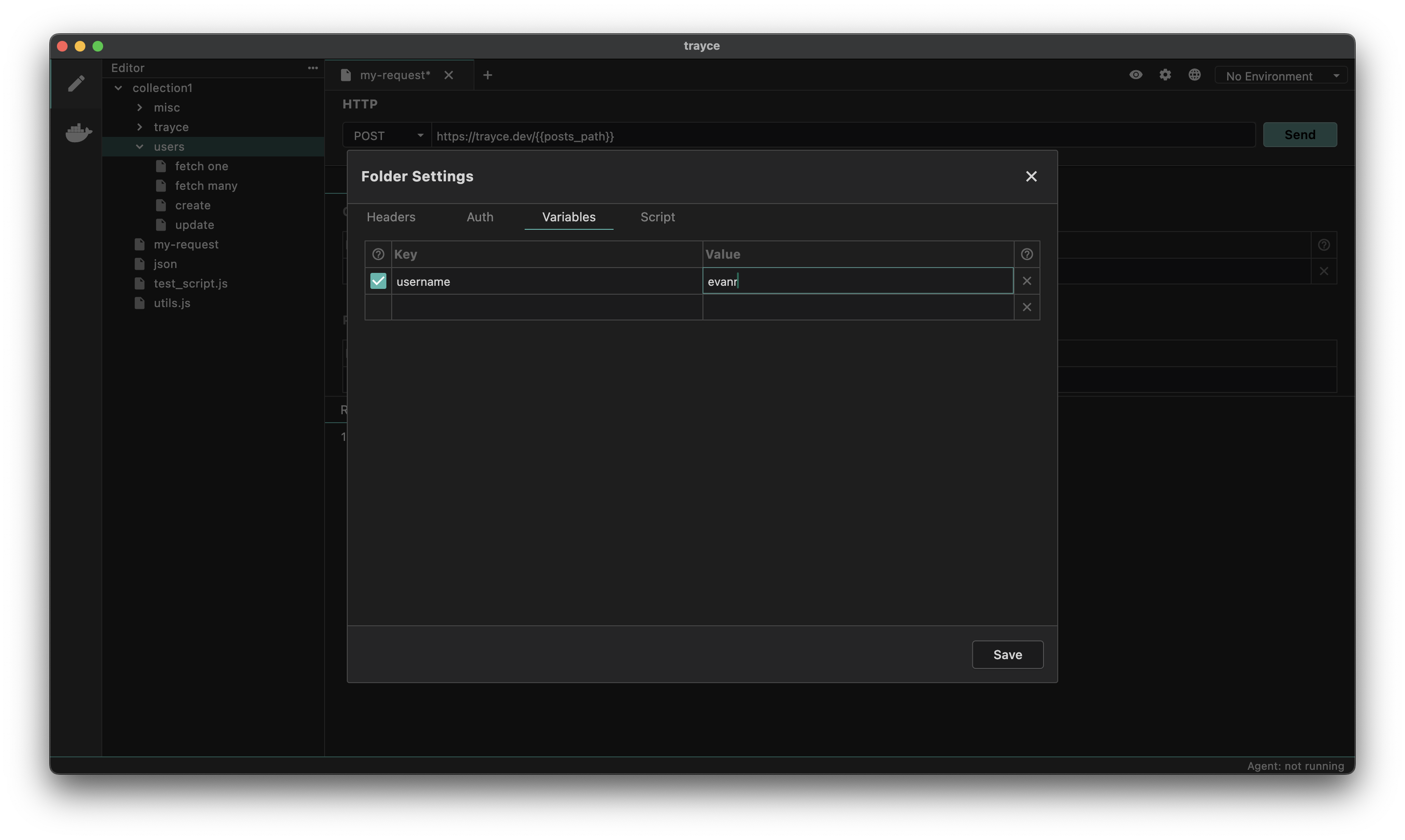Save the folder settings
1405x840 pixels.
[1008, 655]
